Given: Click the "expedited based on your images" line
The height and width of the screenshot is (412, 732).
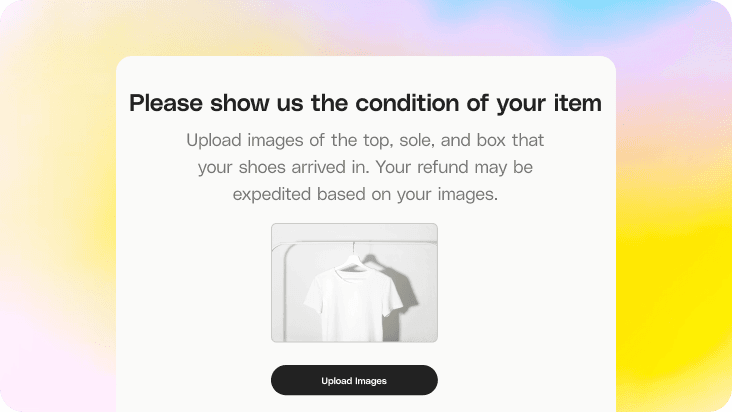Looking at the screenshot, I should tap(365, 194).
